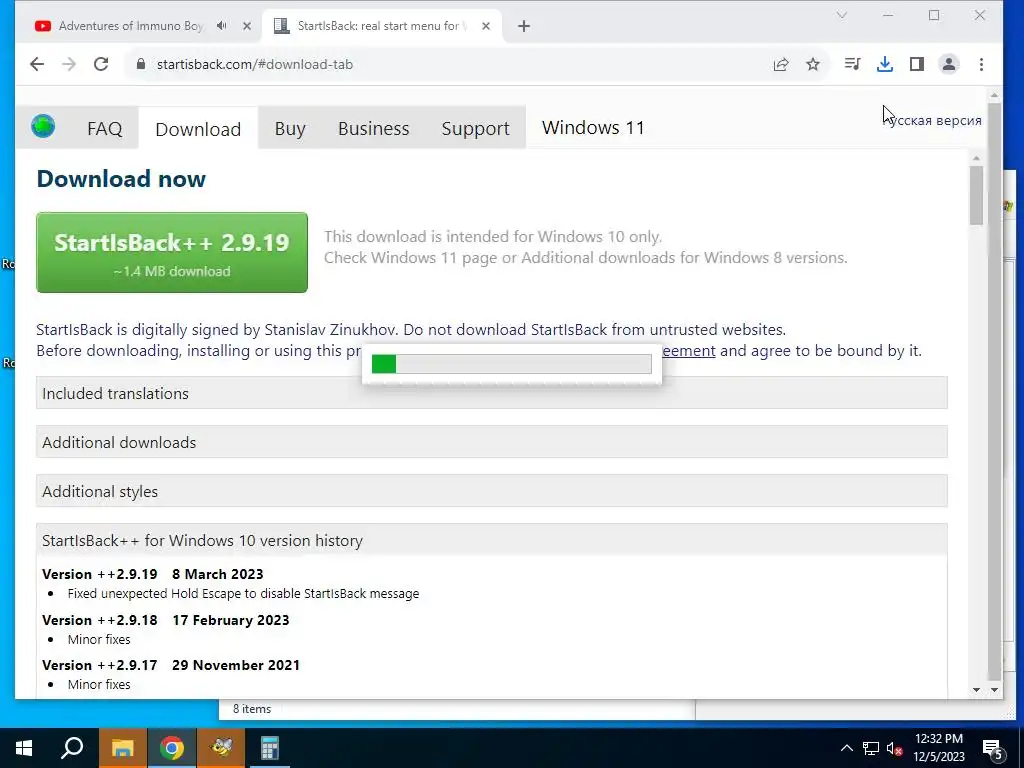1024x768 pixels.
Task: Click the inner scrollbar down arrow
Action: [976, 690]
